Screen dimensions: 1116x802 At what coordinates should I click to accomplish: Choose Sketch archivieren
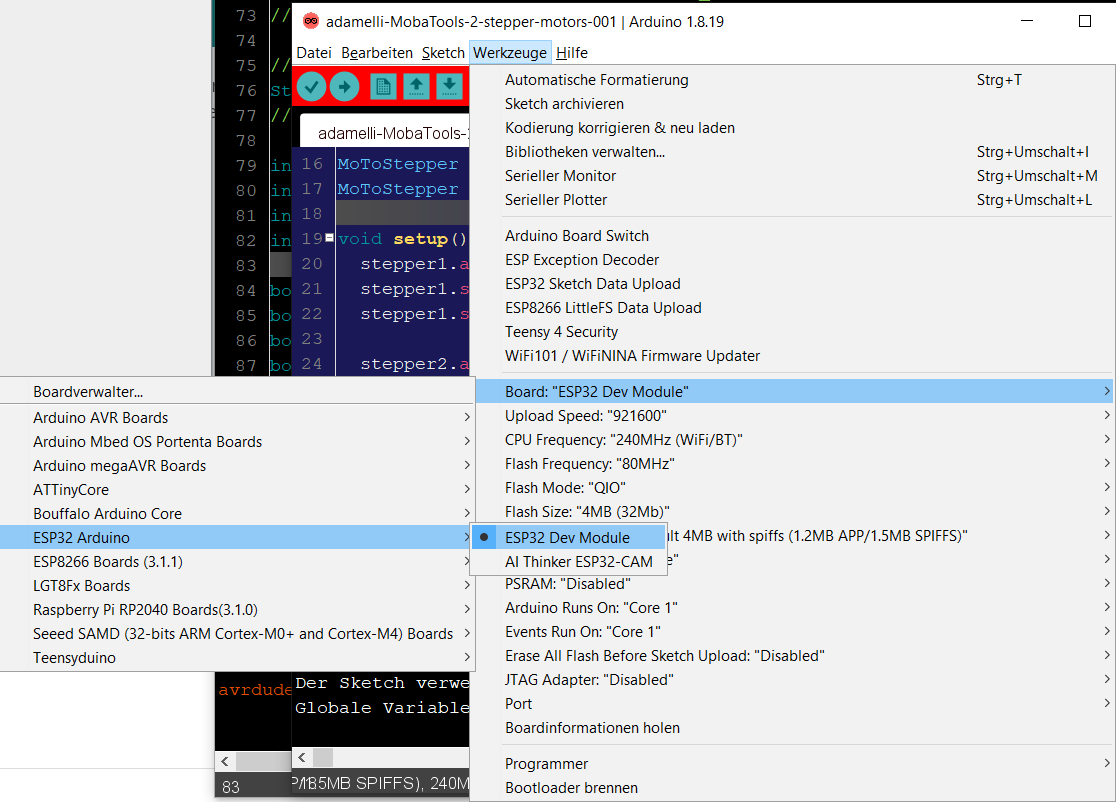793,104
